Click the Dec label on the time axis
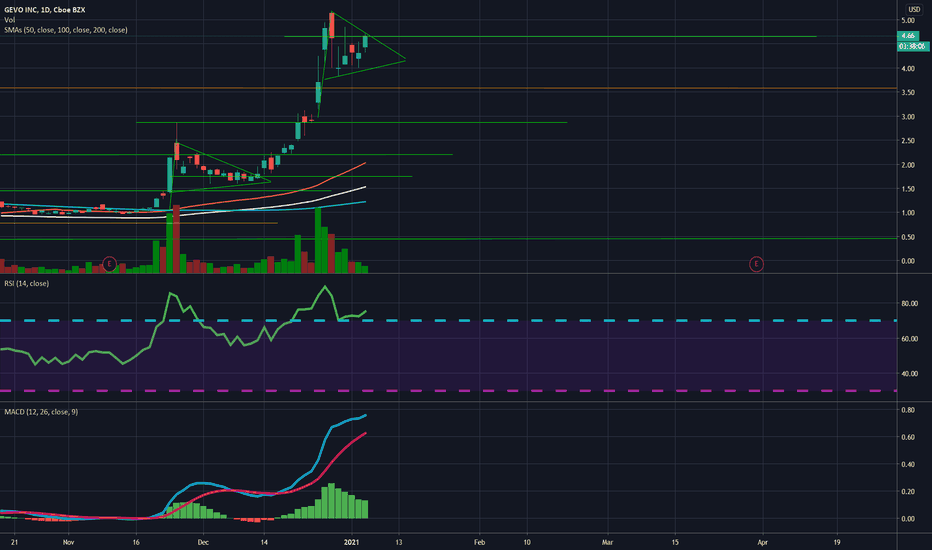This screenshot has height=550, width=932. 203,542
